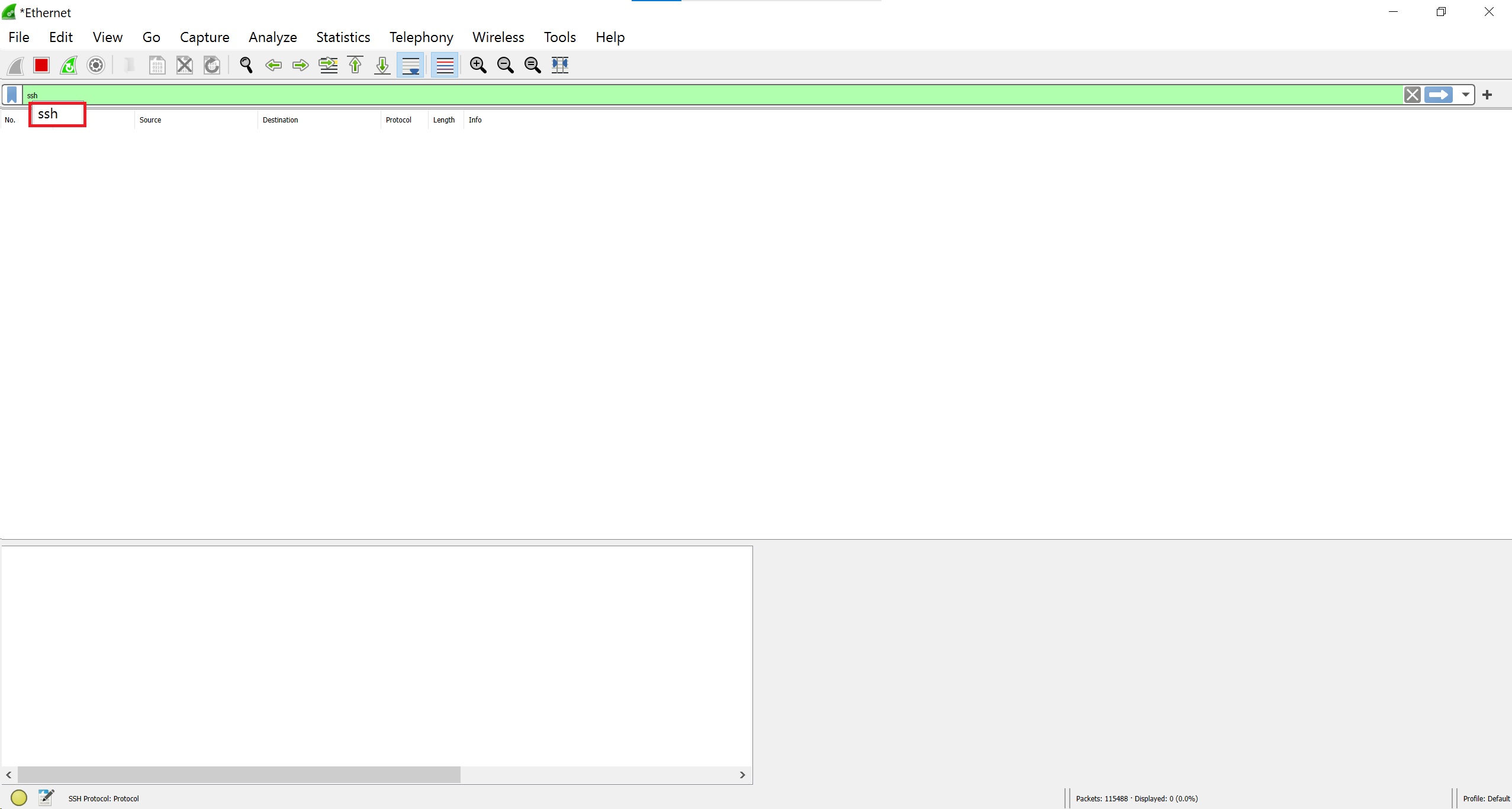This screenshot has width=1512, height=809.
Task: Click the Find packet magnifier icon
Action: coord(246,65)
